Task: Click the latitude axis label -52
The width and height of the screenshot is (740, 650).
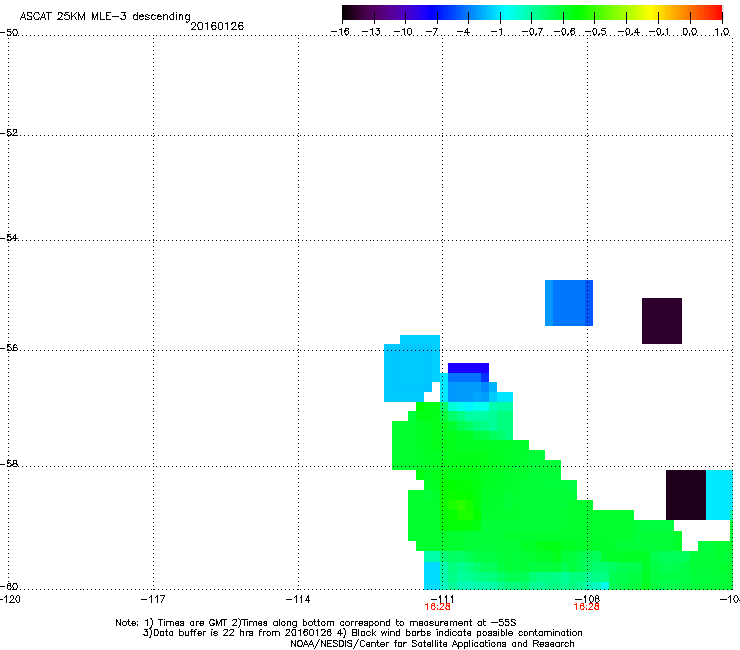Action: point(9,132)
